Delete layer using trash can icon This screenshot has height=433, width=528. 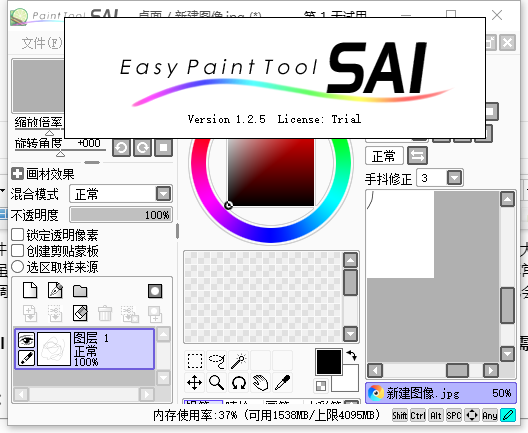(x=105, y=313)
